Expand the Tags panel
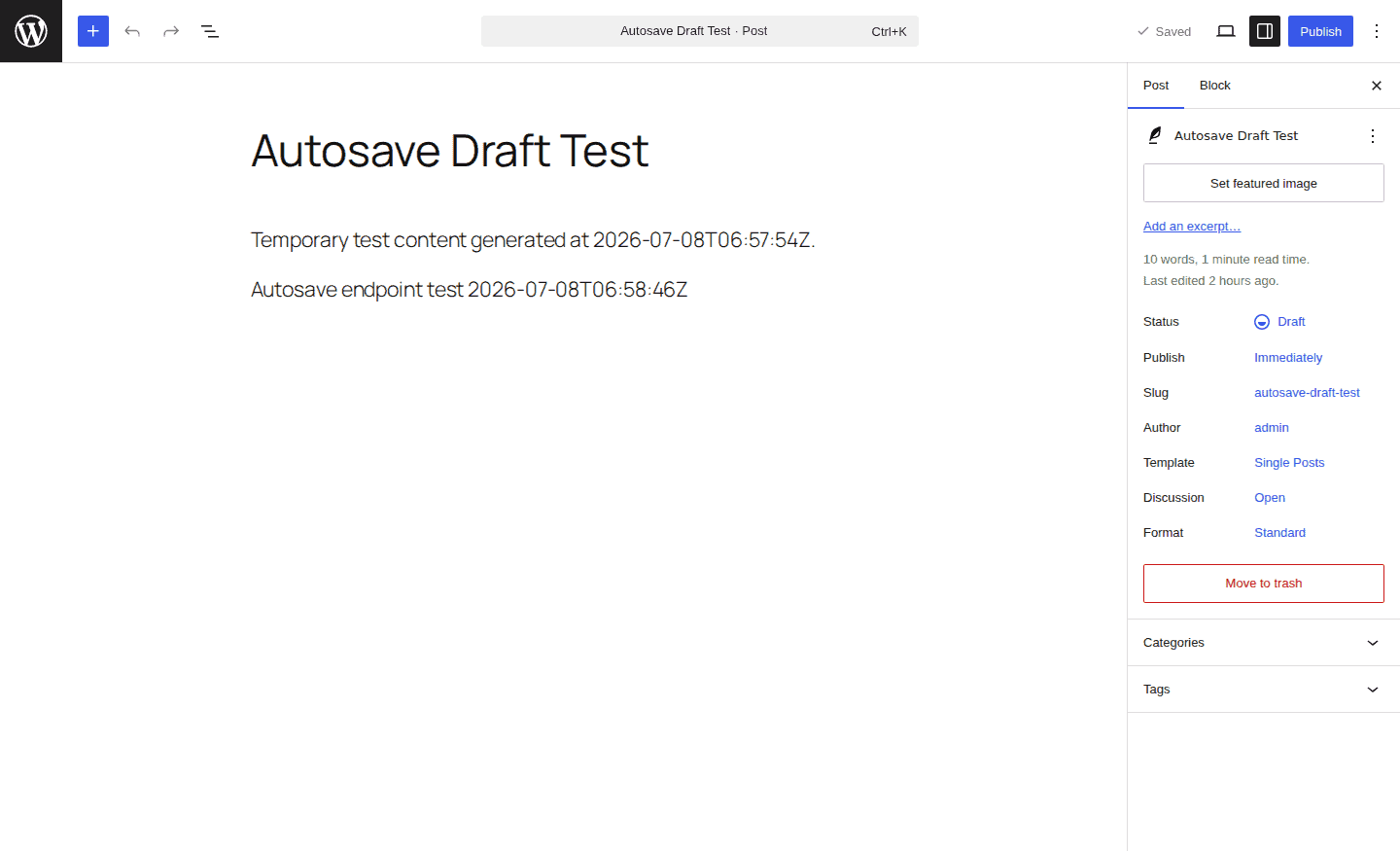The height and width of the screenshot is (851, 1400). 1264,690
